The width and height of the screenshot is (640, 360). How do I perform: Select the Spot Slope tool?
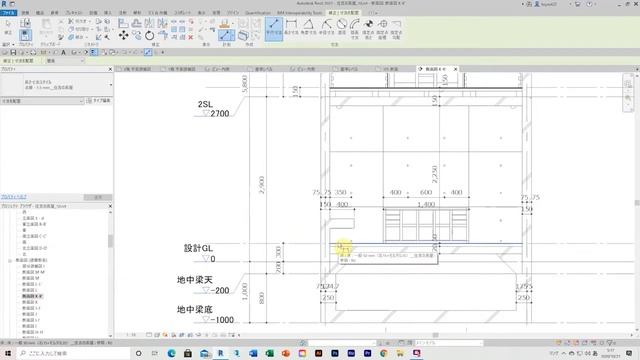pos(396,29)
